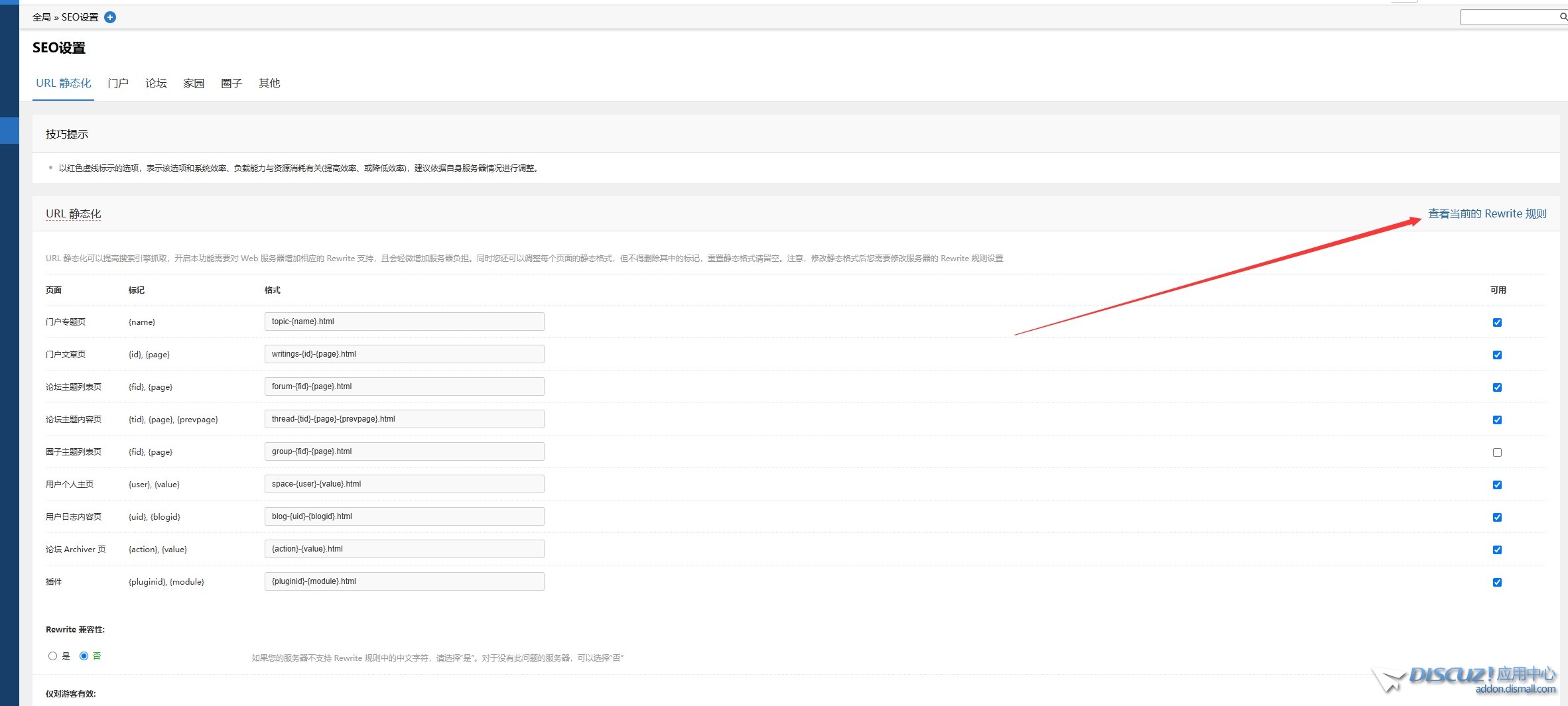Image resolution: width=1568 pixels, height=706 pixels.
Task: Focus the forum-{fid}-{page}.html input field
Action: [x=404, y=386]
